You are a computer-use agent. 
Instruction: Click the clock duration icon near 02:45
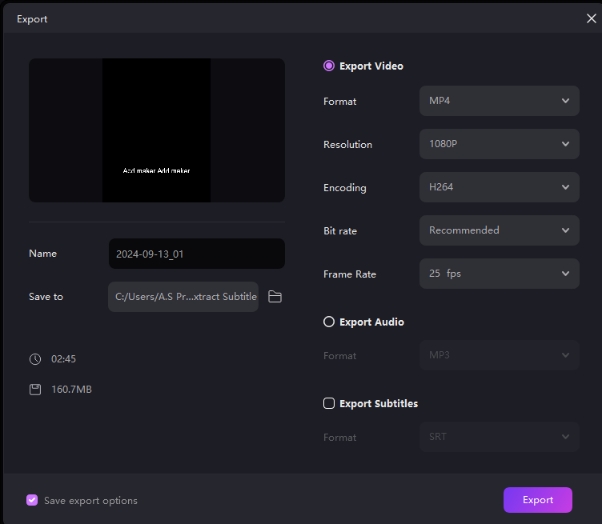pyautogui.click(x=35, y=359)
